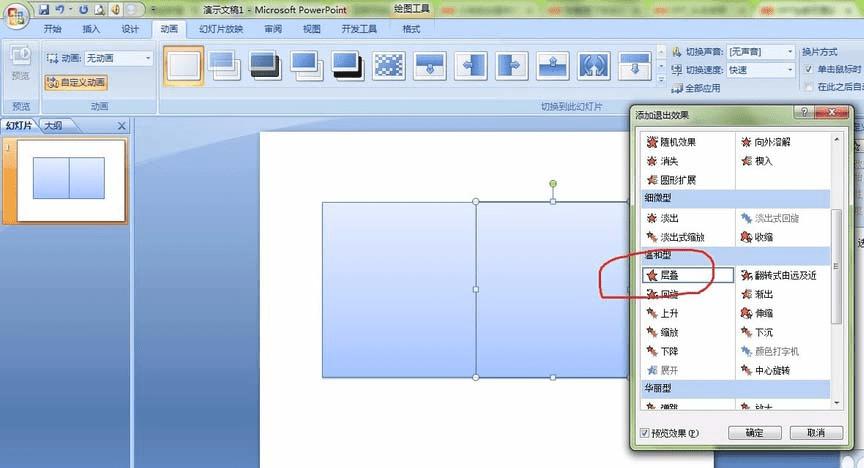The image size is (864, 468).
Task: Apply the wipe right transition
Action: pyautogui.click(x=512, y=66)
